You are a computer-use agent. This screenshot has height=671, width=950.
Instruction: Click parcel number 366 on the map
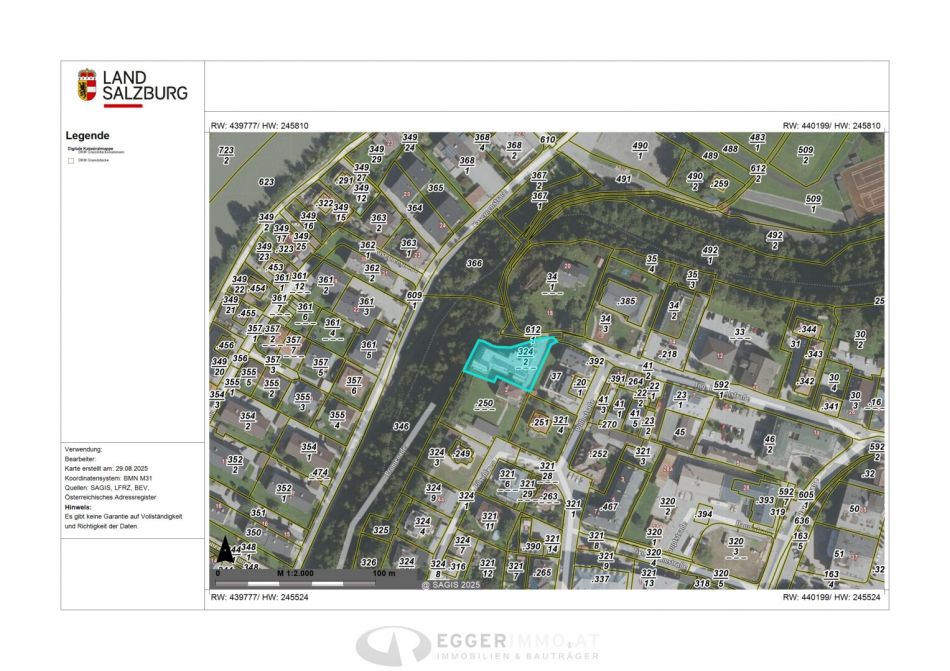pyautogui.click(x=474, y=264)
